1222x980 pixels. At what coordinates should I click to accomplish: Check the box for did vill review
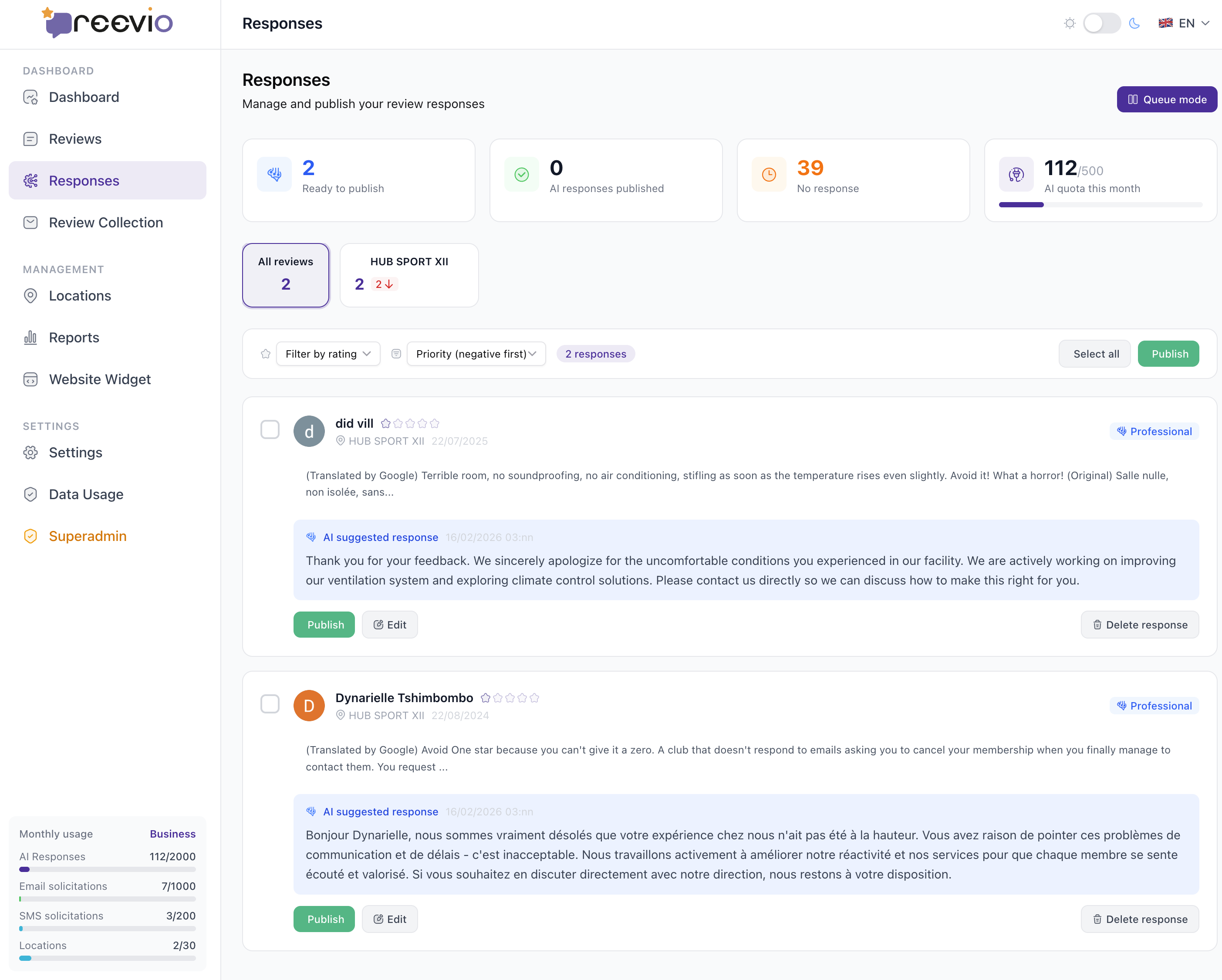tap(270, 429)
